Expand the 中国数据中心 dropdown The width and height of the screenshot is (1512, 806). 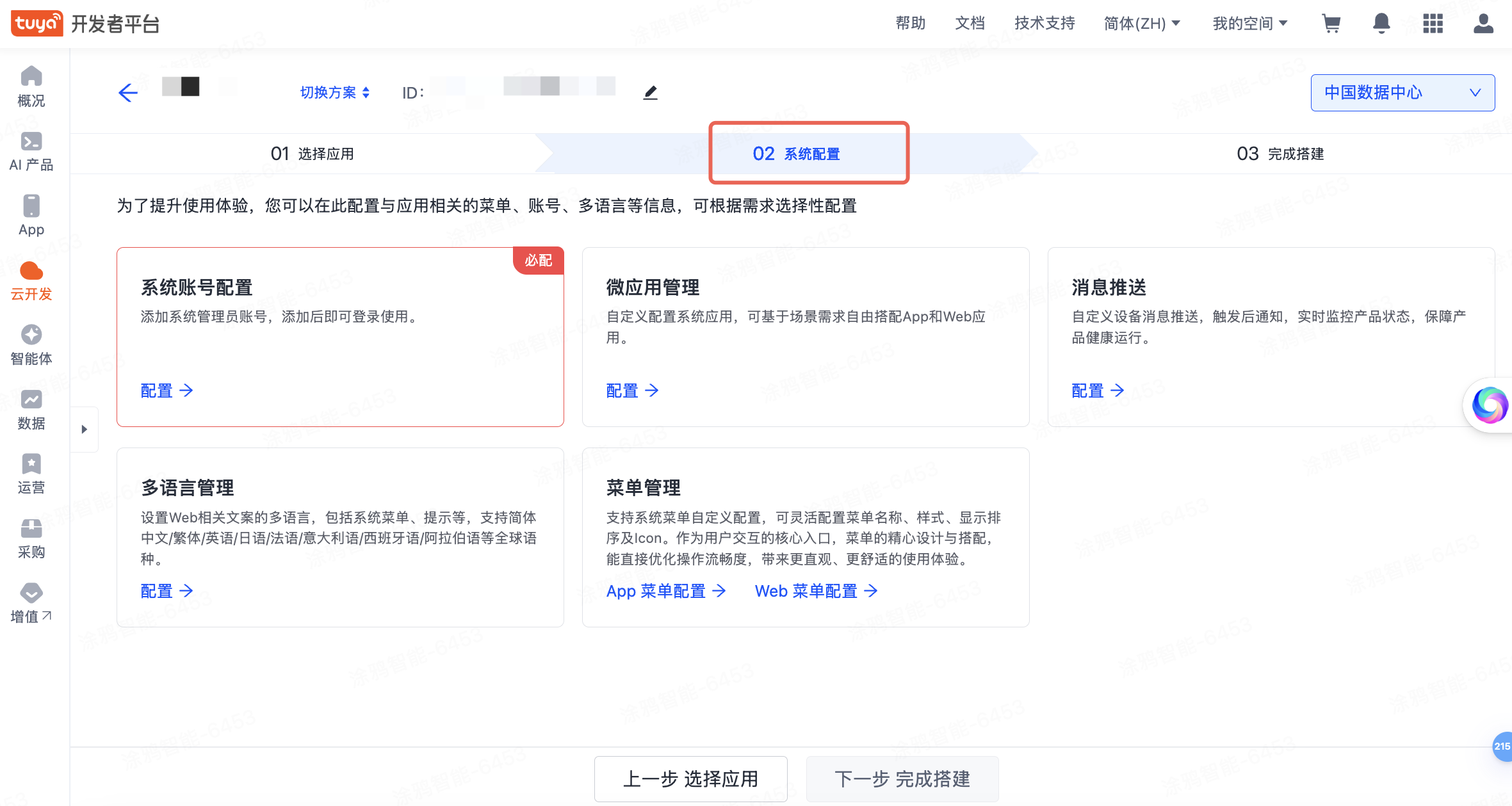(1402, 93)
